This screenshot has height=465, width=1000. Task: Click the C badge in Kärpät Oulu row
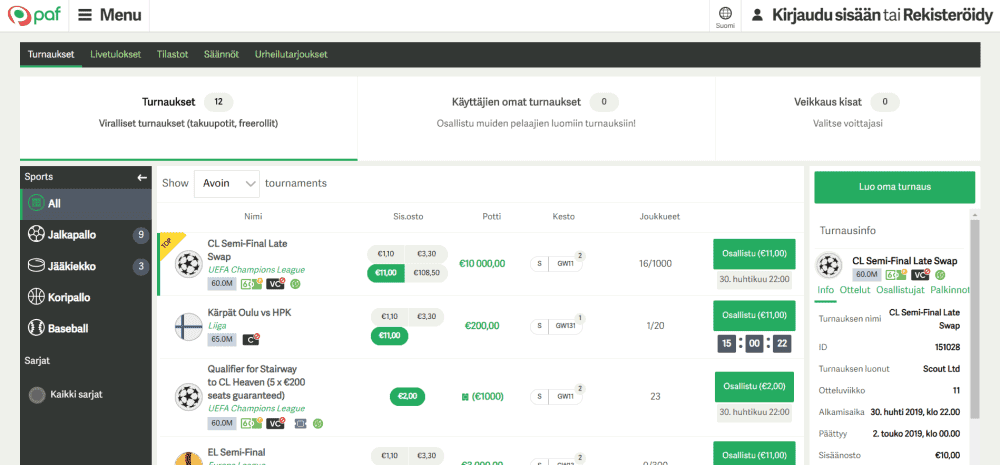click(x=251, y=339)
